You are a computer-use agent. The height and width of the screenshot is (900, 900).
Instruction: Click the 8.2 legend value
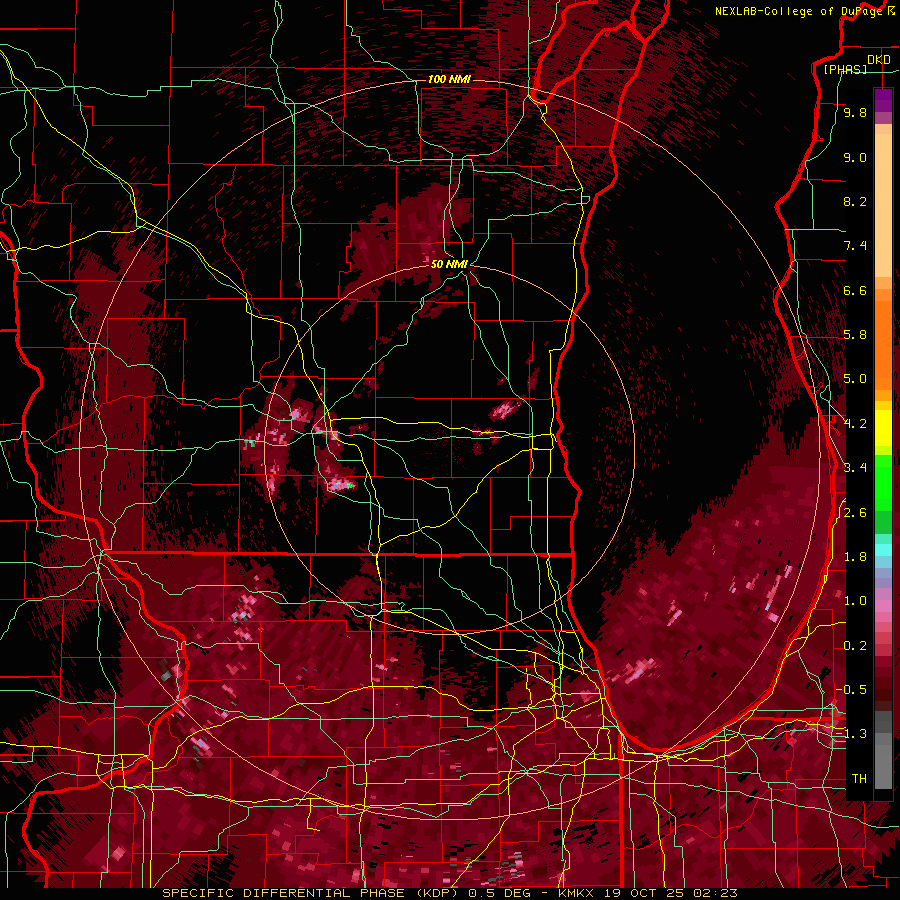(855, 201)
